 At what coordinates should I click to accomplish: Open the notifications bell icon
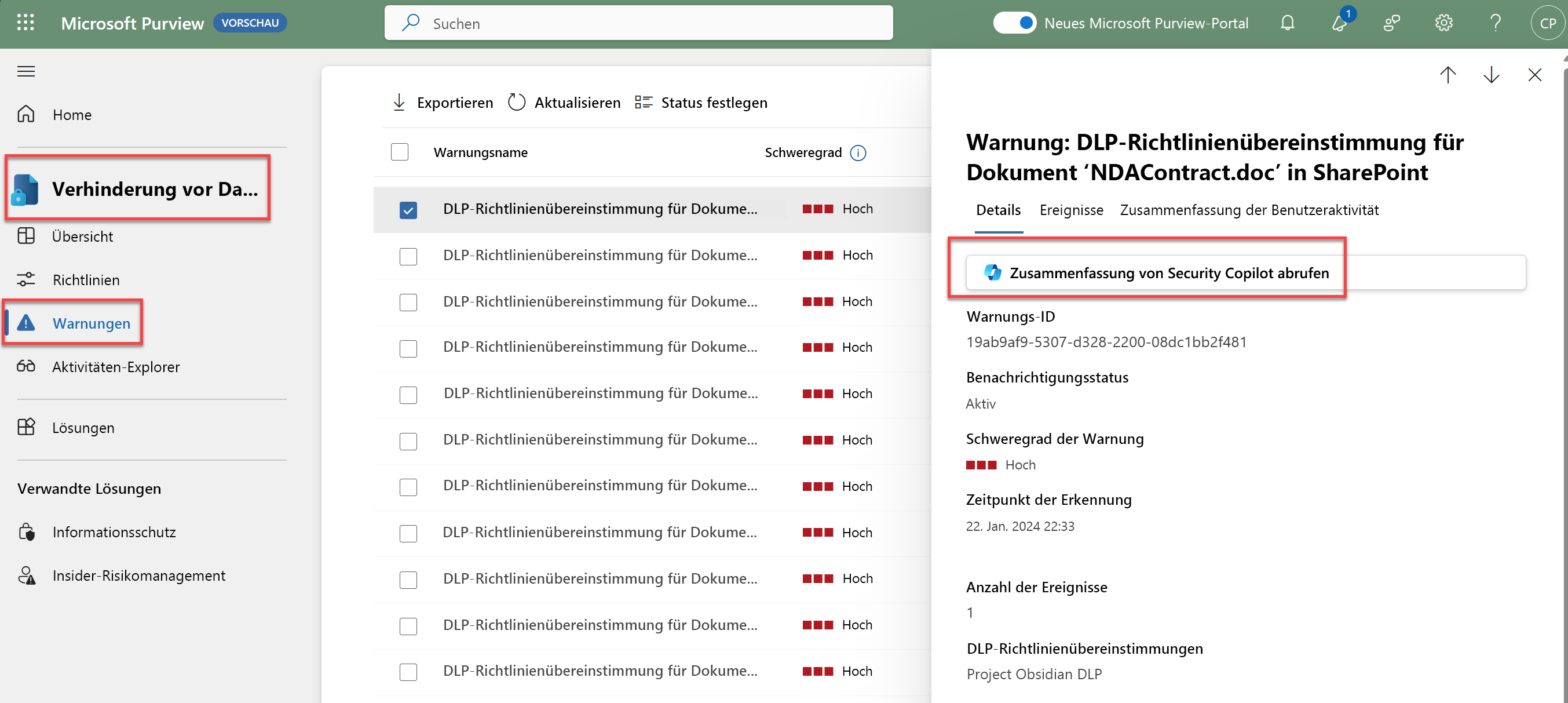point(1287,23)
